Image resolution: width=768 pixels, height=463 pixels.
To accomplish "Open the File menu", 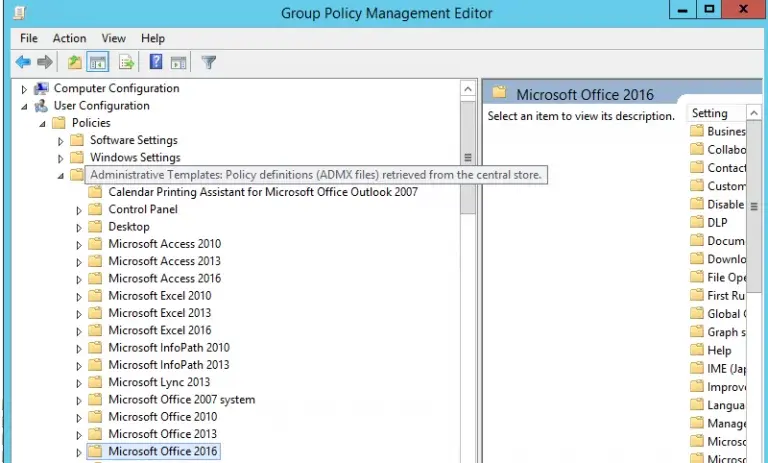I will [x=29, y=38].
